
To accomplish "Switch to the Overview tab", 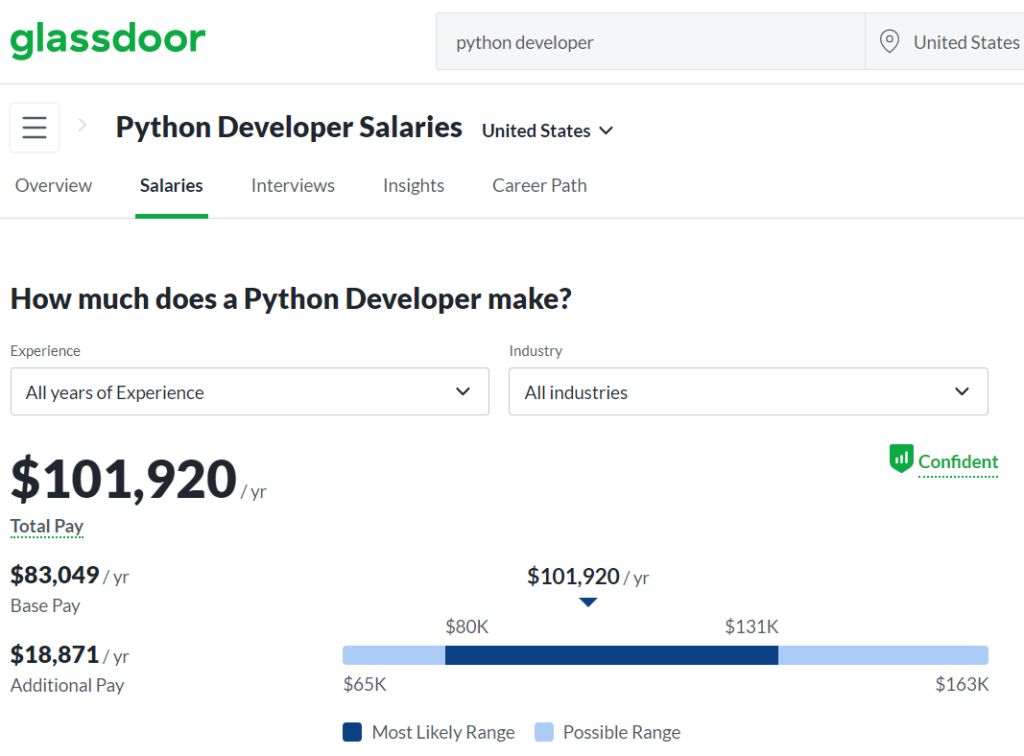I will coord(54,186).
